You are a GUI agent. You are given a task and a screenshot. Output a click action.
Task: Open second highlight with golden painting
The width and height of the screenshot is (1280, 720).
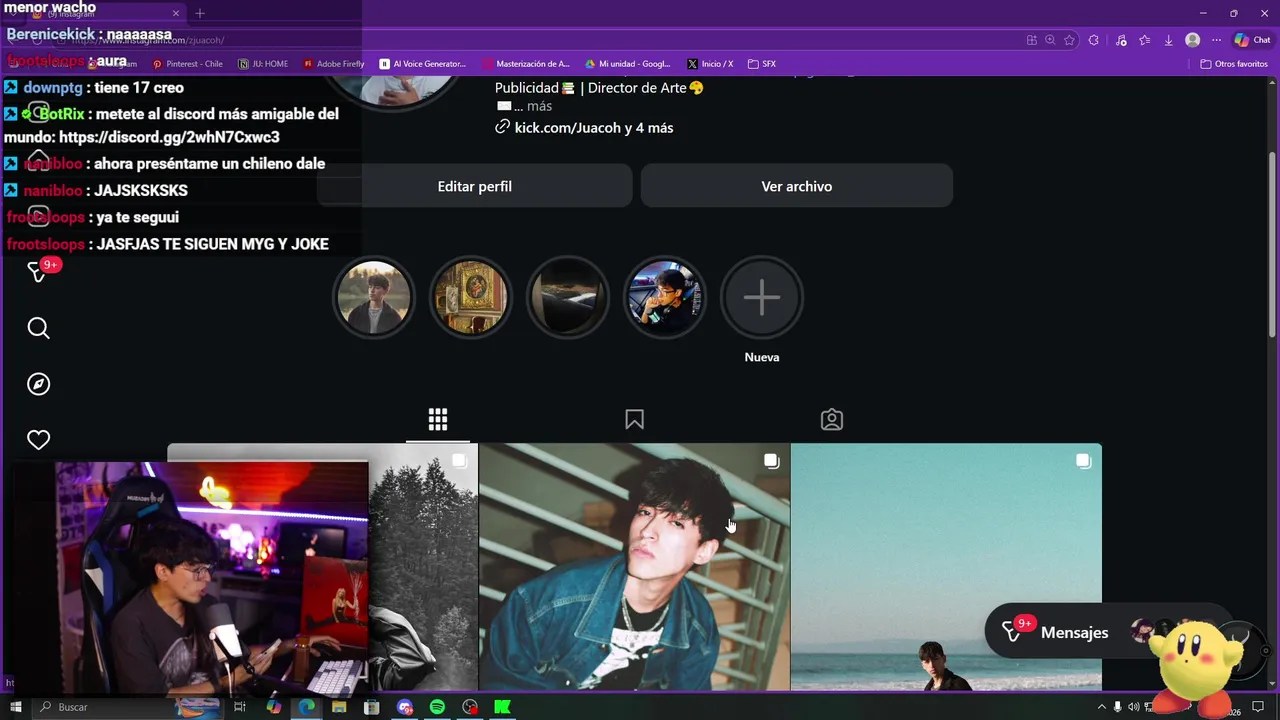(470, 297)
